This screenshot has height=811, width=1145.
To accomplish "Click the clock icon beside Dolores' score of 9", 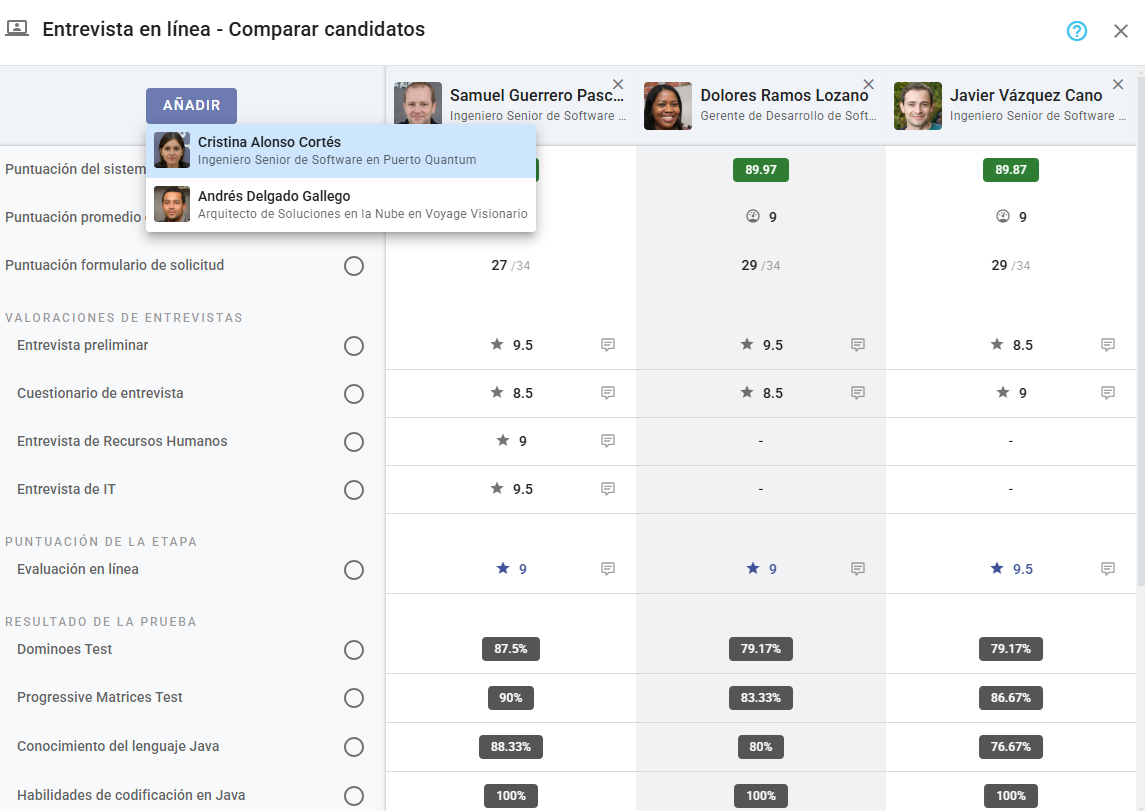I will pos(745,216).
